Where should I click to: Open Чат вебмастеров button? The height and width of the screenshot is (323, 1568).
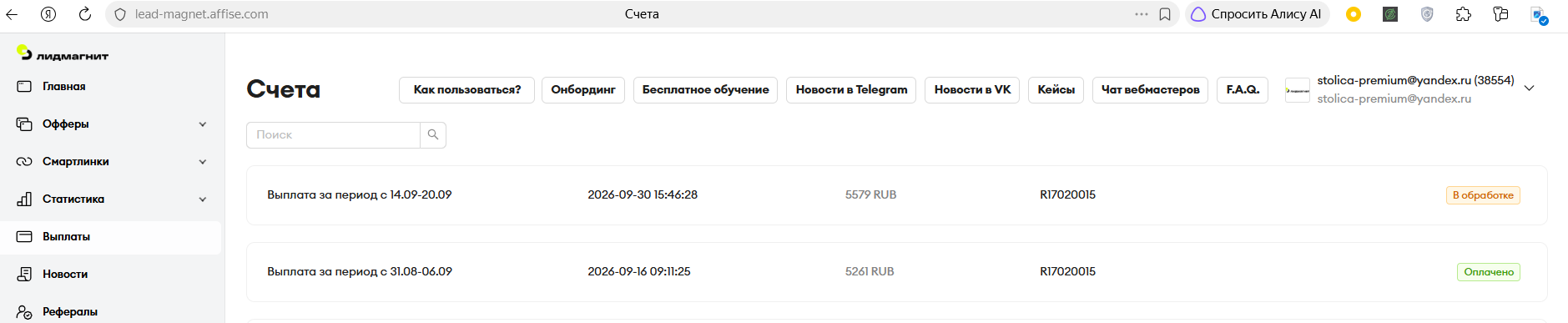coord(1150,89)
